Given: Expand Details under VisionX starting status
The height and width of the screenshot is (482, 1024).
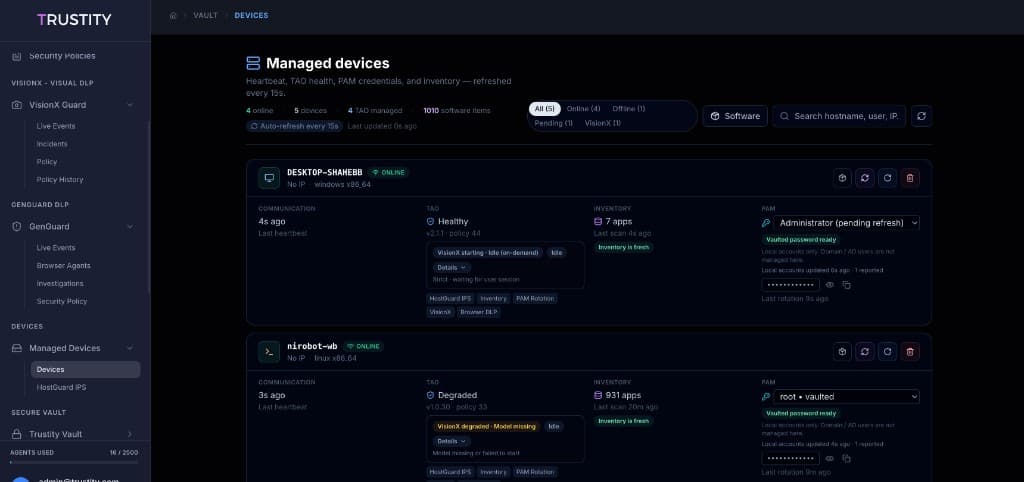Looking at the screenshot, I should click(x=451, y=267).
